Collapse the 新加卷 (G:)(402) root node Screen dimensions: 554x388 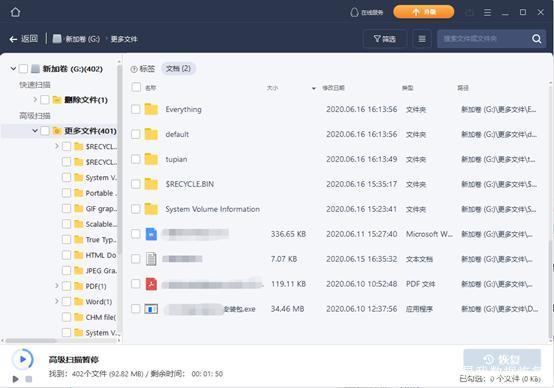[x=13, y=69]
